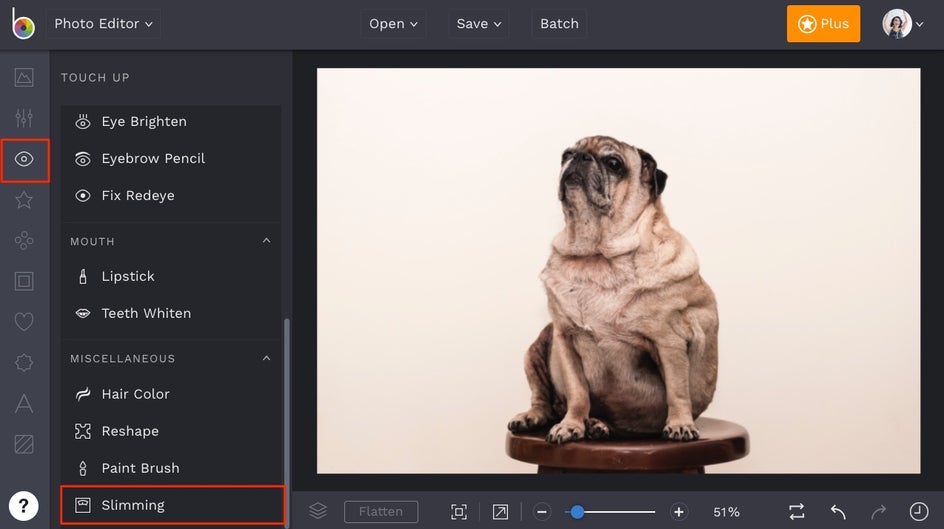Open the history clock icon
944x529 pixels.
[919, 512]
